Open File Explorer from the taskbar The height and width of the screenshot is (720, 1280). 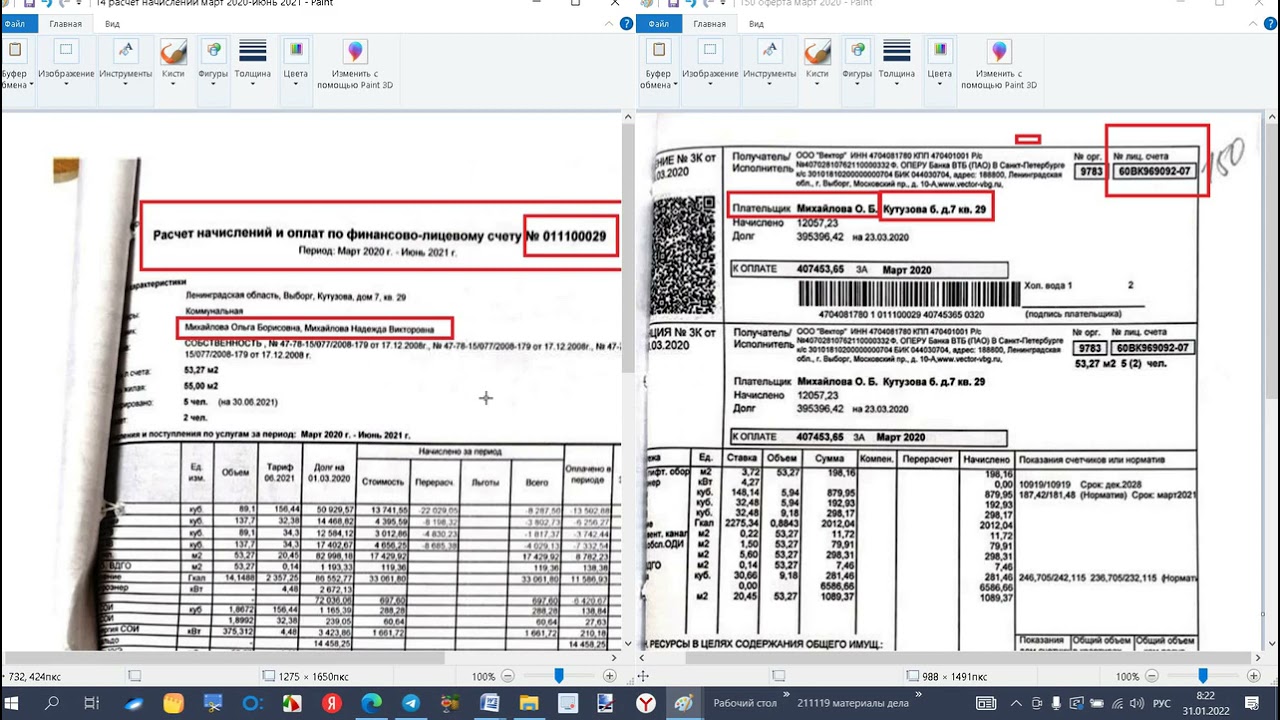[x=529, y=704]
